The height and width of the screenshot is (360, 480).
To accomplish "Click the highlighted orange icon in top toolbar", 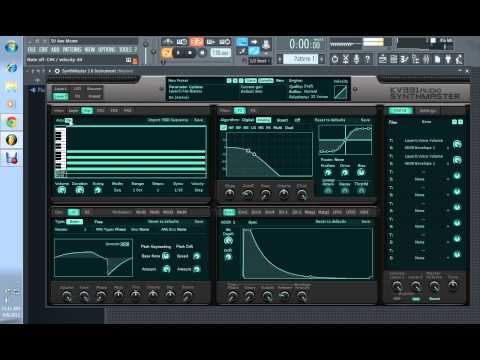I will [x=197, y=42].
